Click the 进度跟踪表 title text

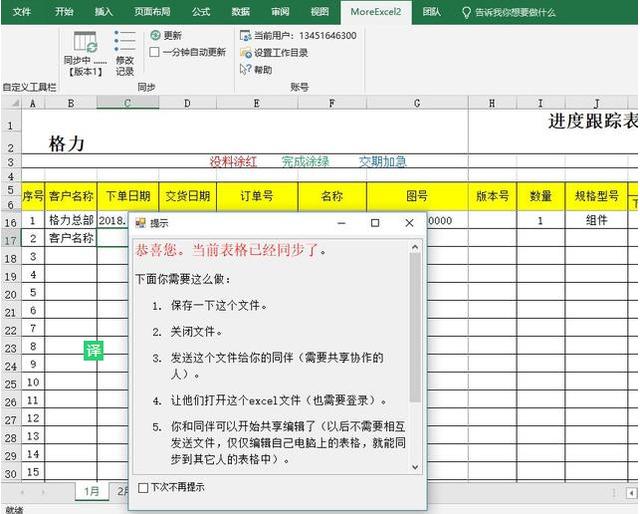point(593,121)
